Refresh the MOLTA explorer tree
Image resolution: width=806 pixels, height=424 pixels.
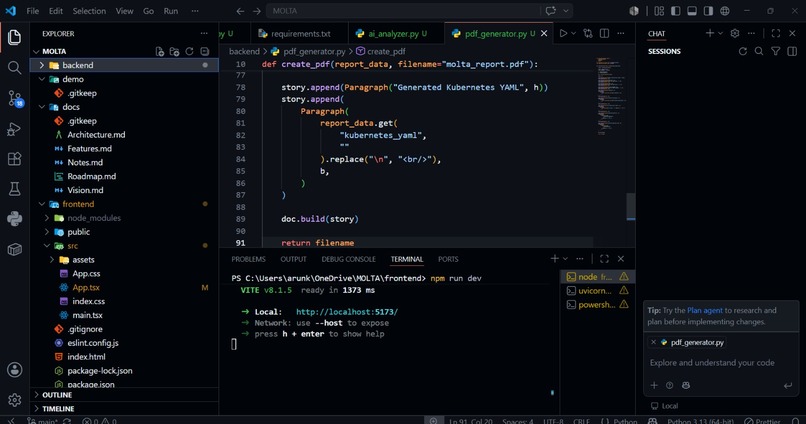click(190, 51)
